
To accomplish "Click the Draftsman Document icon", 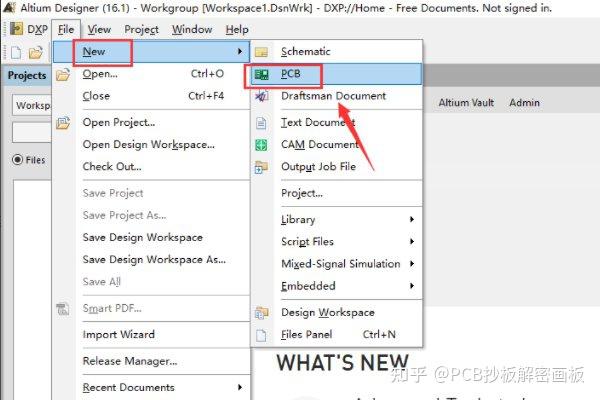I will click(261, 96).
